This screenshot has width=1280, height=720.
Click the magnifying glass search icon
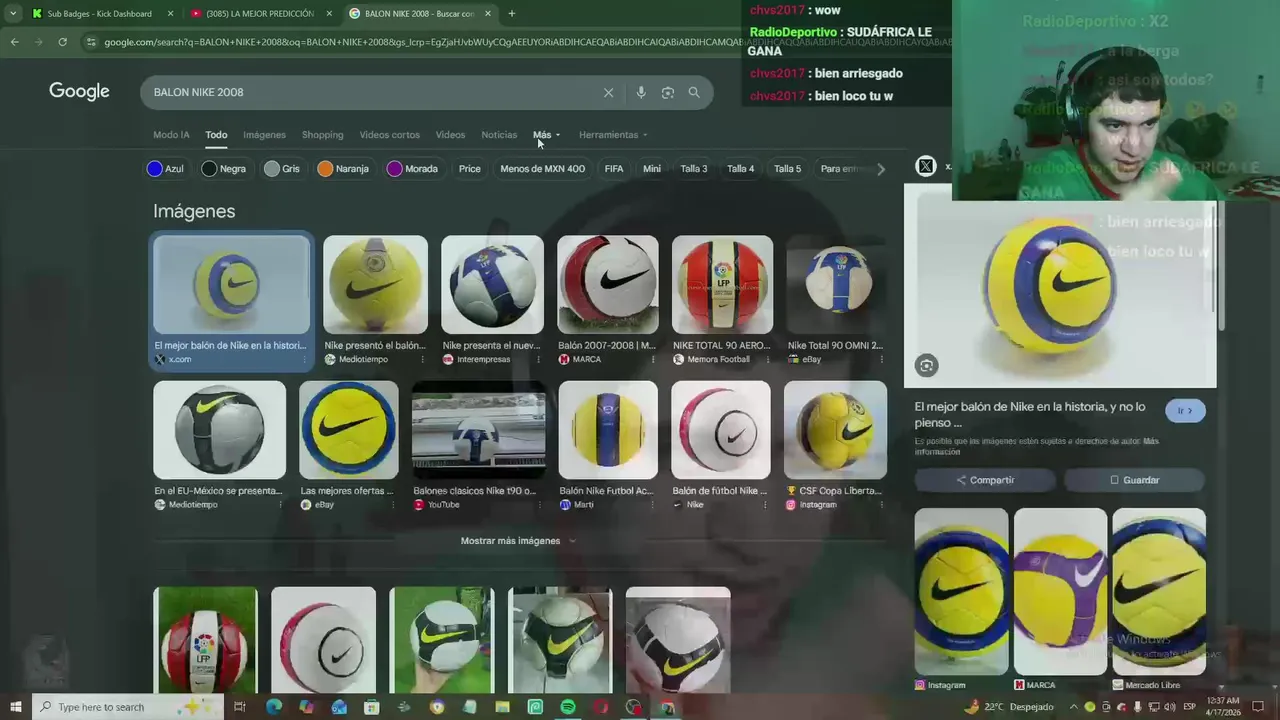pos(694,92)
